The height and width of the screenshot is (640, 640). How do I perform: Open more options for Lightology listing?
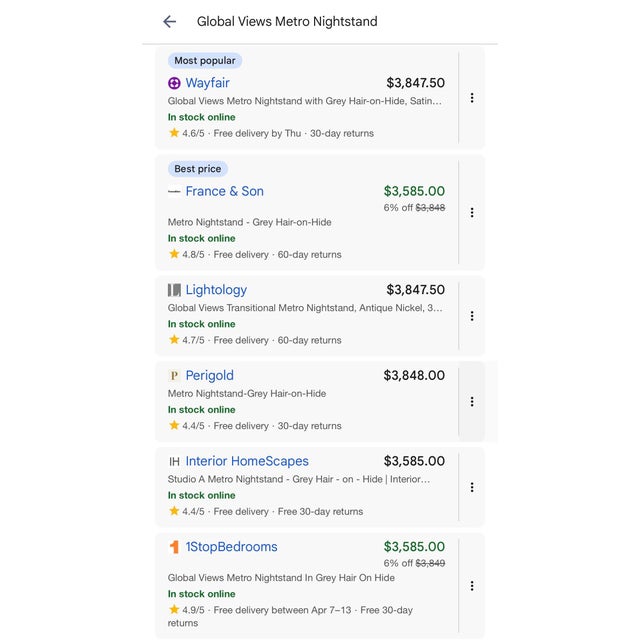click(472, 316)
